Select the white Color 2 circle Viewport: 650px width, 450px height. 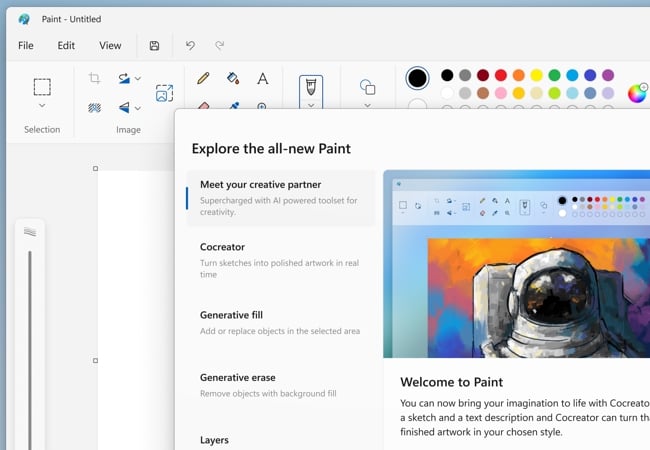(x=417, y=104)
